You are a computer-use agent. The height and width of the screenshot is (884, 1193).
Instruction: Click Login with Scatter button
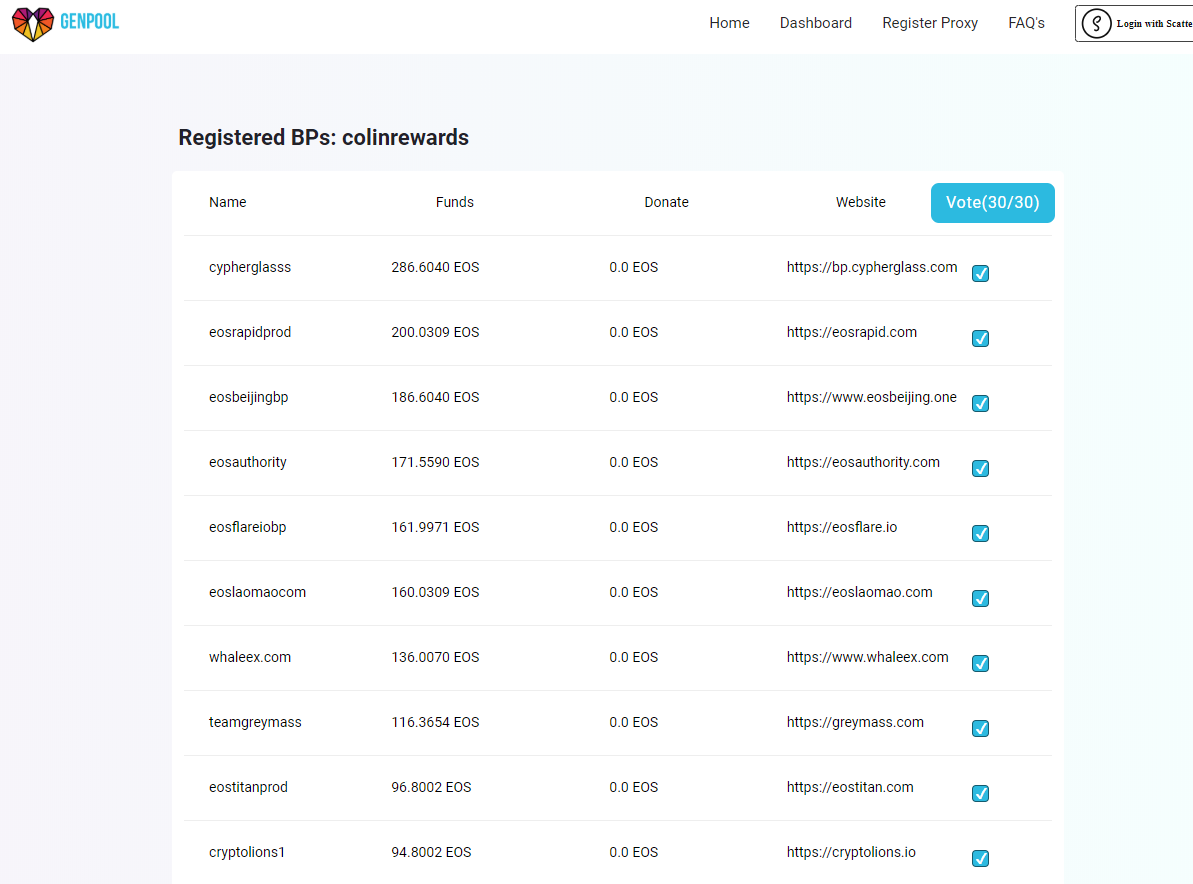[1134, 24]
